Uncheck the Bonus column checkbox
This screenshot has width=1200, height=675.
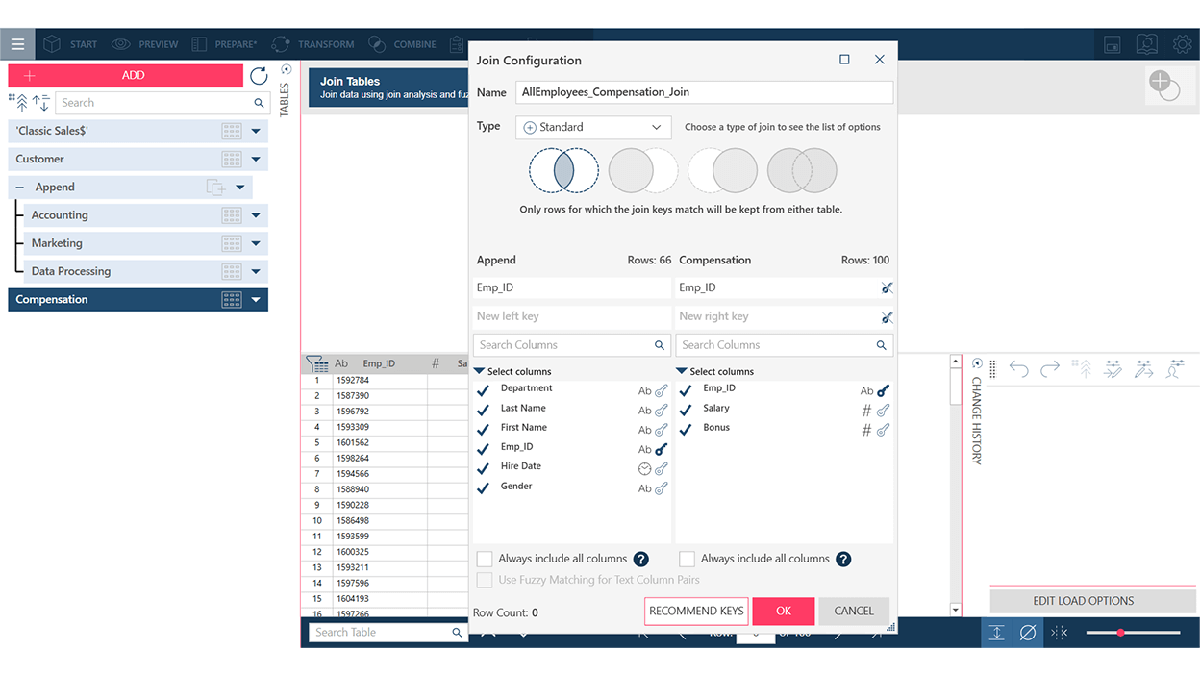click(685, 428)
